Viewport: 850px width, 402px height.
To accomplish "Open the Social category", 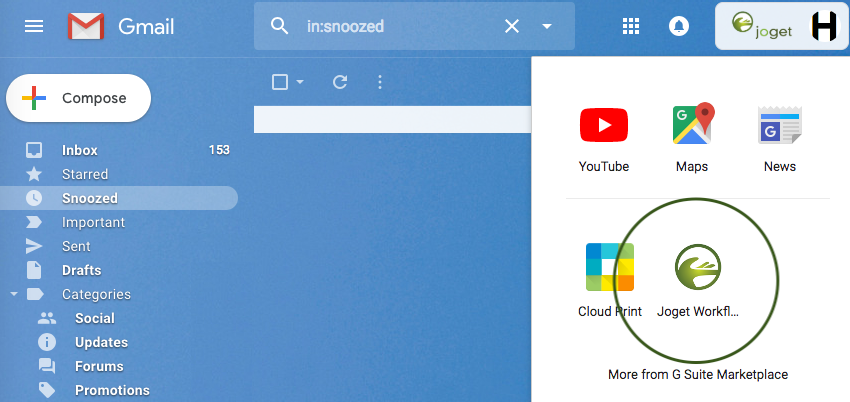I will 95,318.
